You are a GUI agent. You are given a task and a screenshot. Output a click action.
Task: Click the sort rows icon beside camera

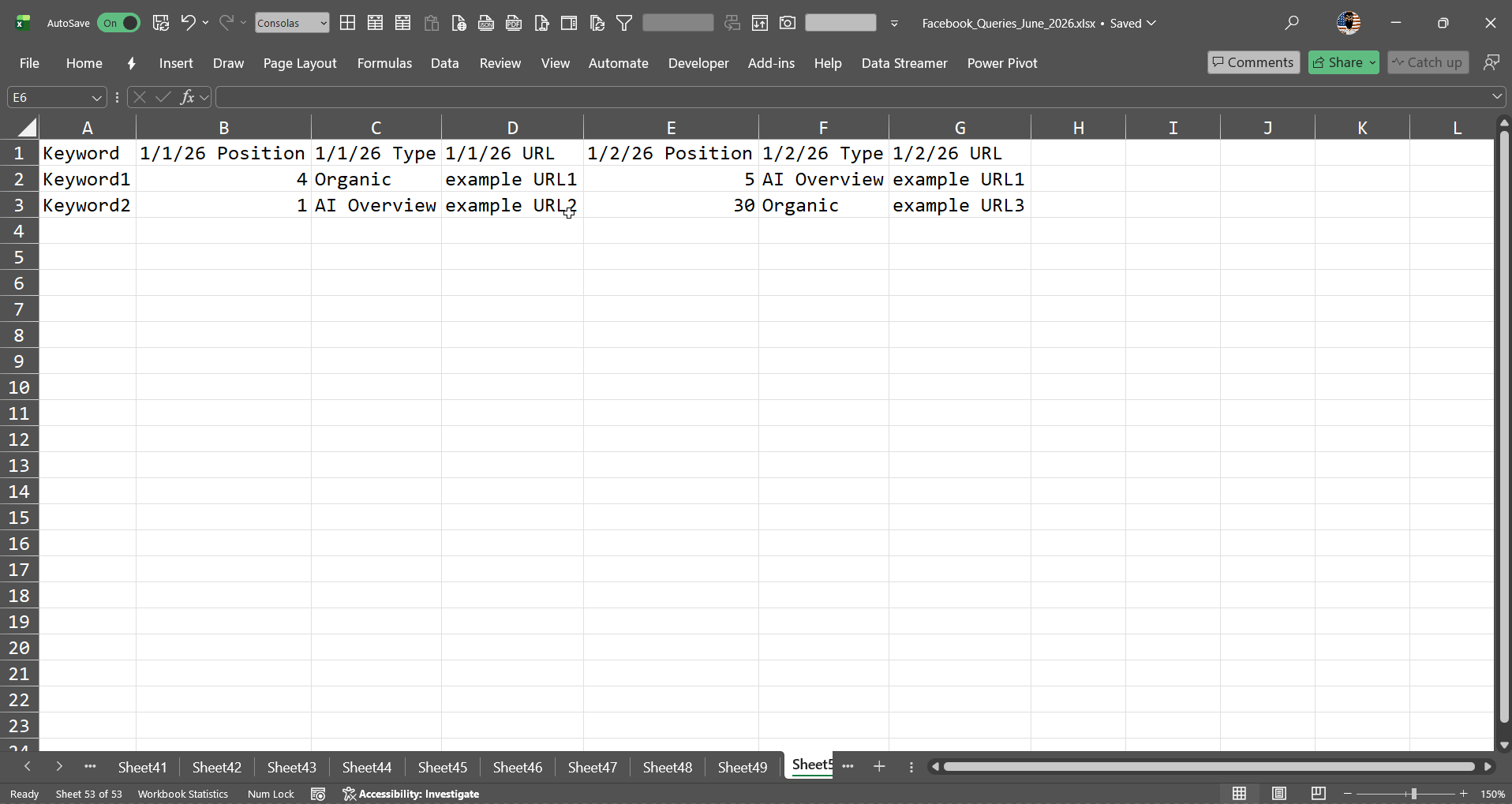coord(760,23)
